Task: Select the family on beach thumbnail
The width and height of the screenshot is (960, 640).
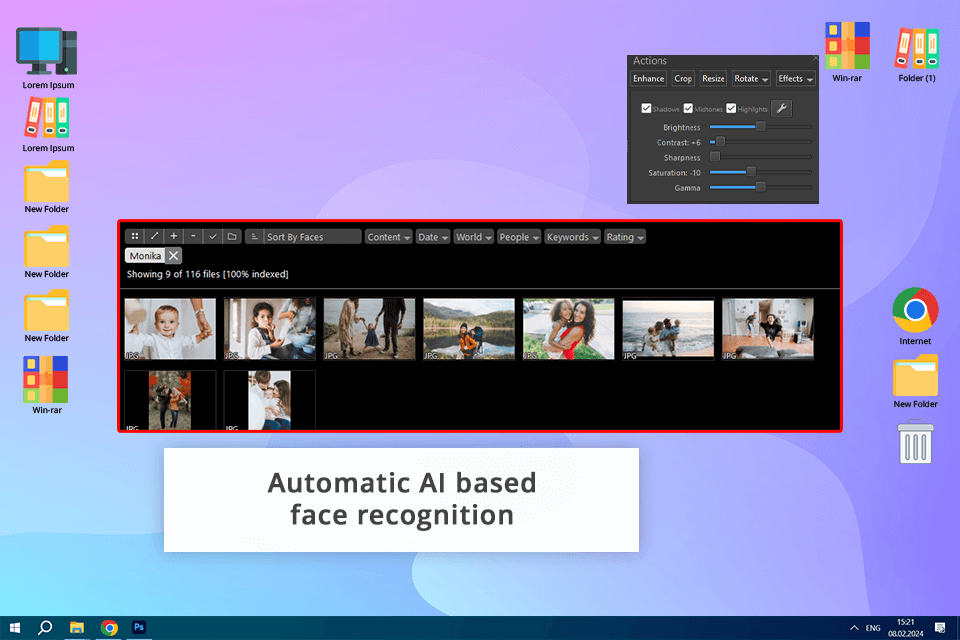Action: [668, 328]
